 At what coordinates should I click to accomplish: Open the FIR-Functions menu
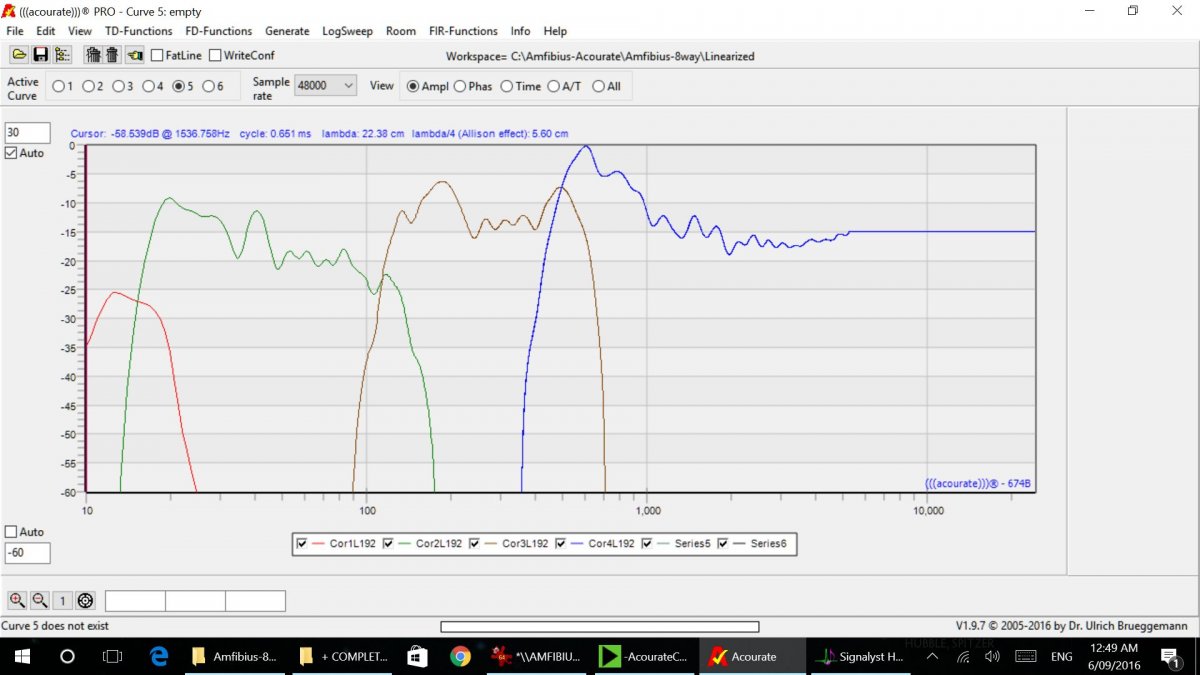(463, 31)
